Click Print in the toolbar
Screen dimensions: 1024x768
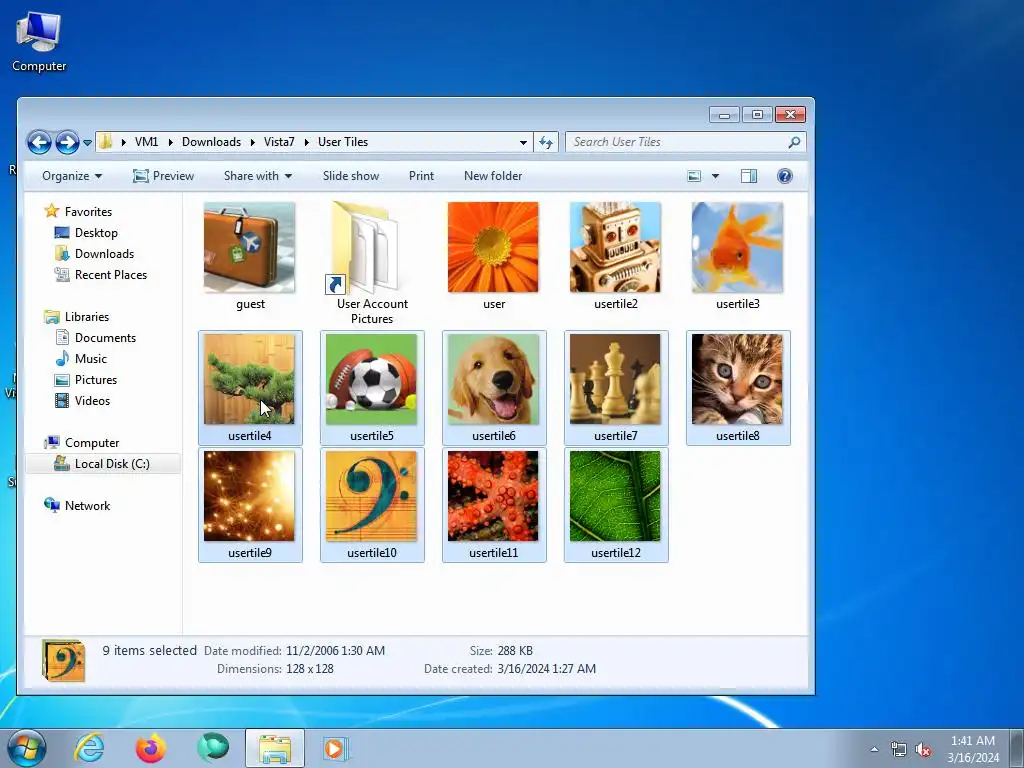(x=421, y=176)
